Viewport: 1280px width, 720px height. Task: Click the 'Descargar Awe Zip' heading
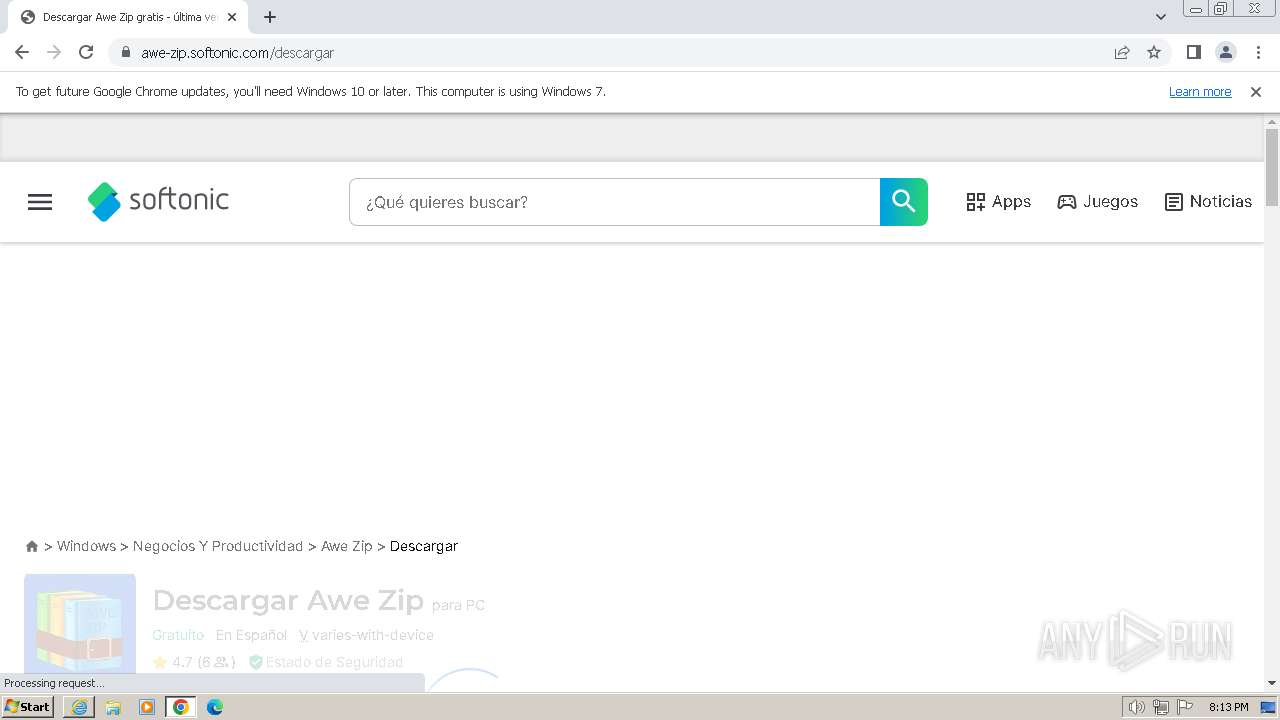click(288, 601)
